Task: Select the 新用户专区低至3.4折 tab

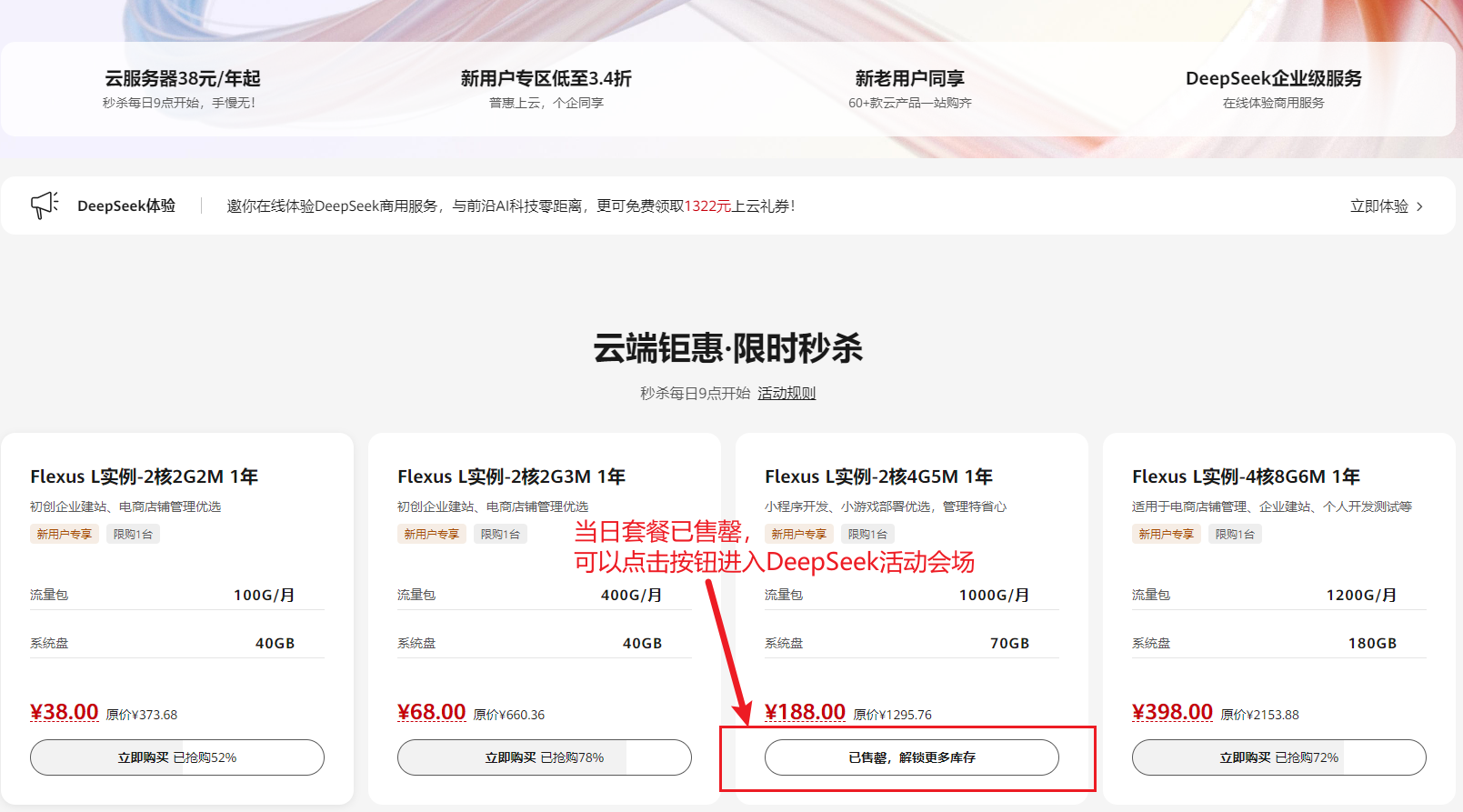Action: point(546,89)
